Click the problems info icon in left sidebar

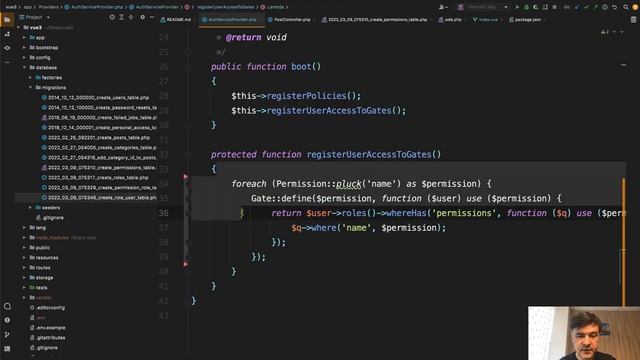[7, 320]
